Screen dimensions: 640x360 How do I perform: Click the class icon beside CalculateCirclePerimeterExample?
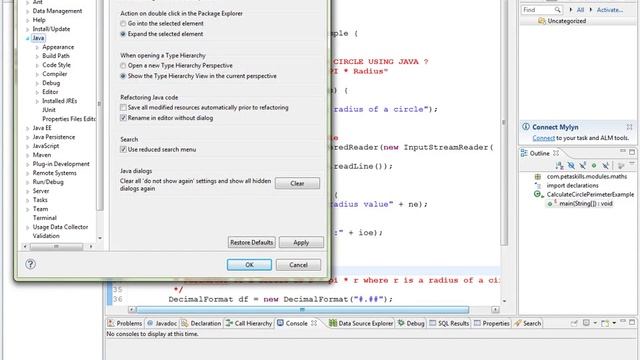click(538, 195)
